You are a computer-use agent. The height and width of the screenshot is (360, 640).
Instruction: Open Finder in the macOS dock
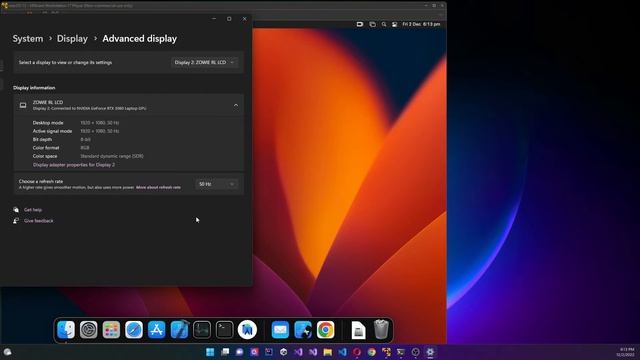[66, 330]
